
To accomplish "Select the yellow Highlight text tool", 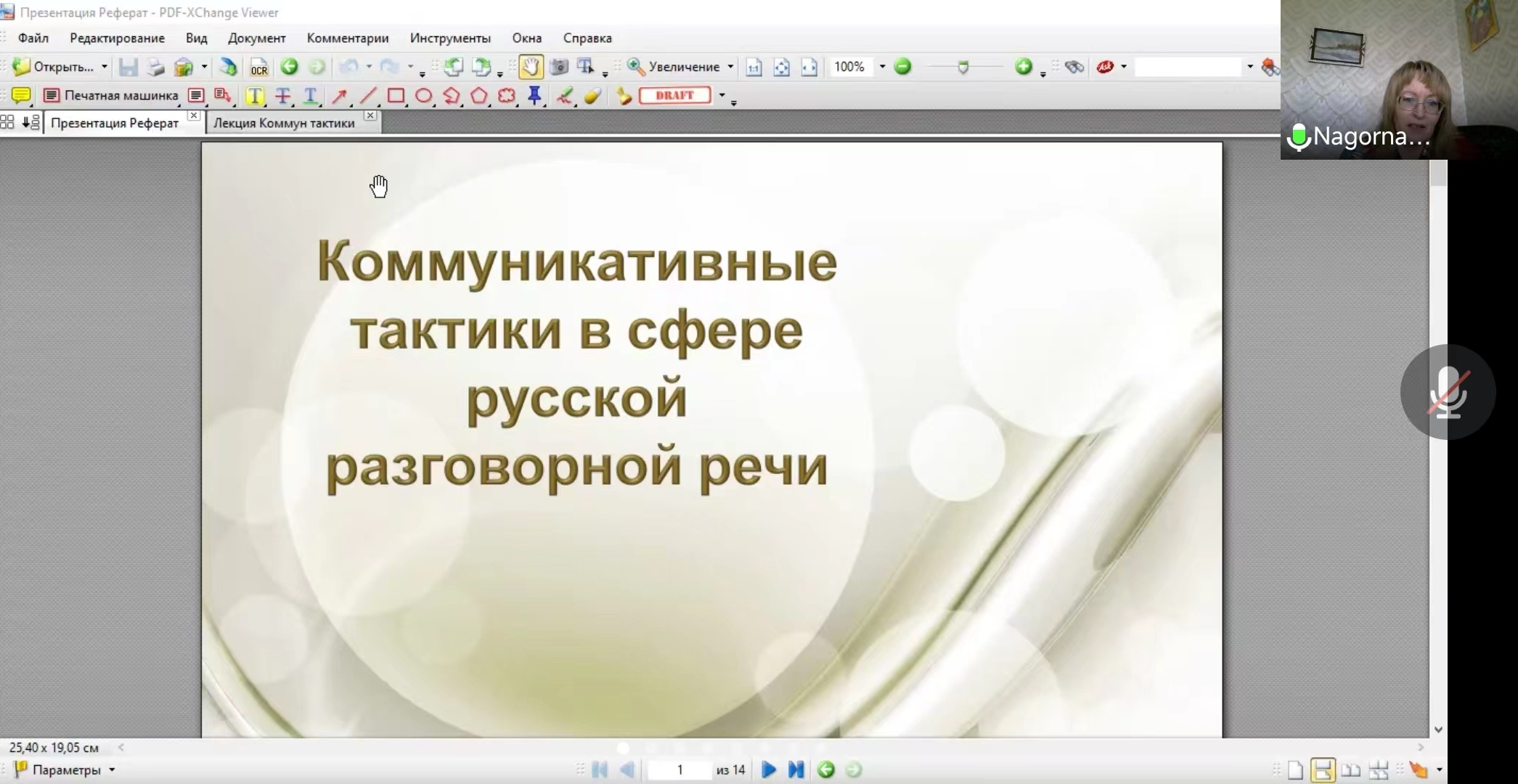I will click(x=254, y=96).
